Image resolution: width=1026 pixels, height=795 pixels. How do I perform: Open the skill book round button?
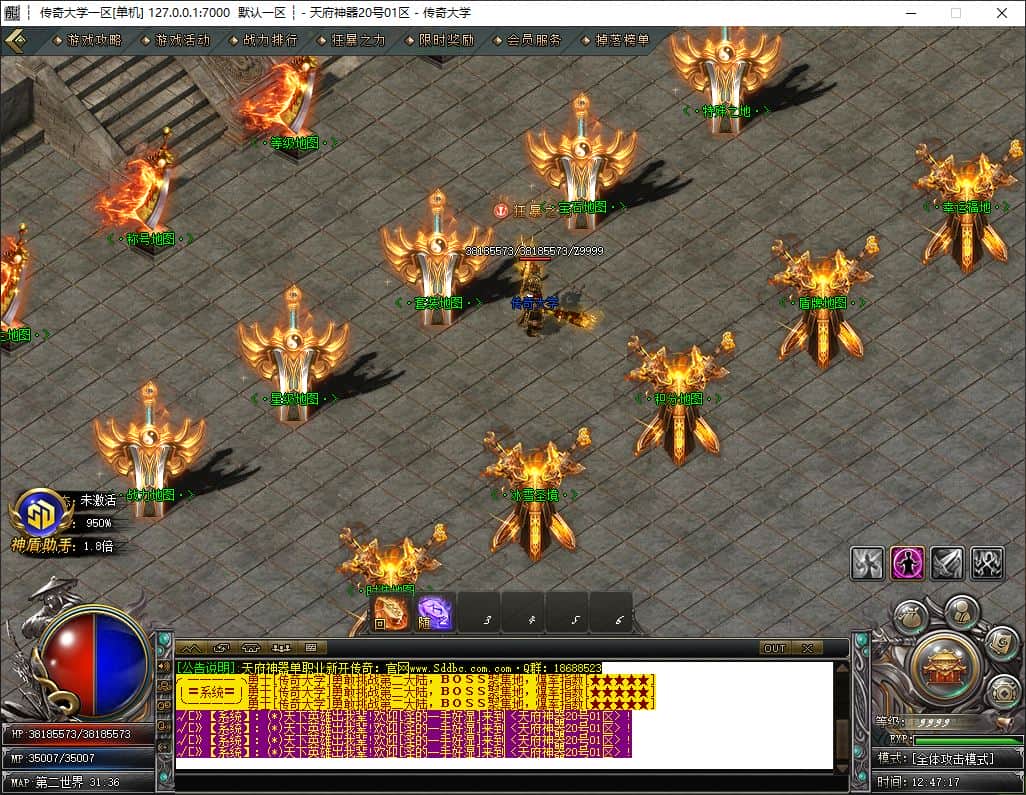point(1001,645)
